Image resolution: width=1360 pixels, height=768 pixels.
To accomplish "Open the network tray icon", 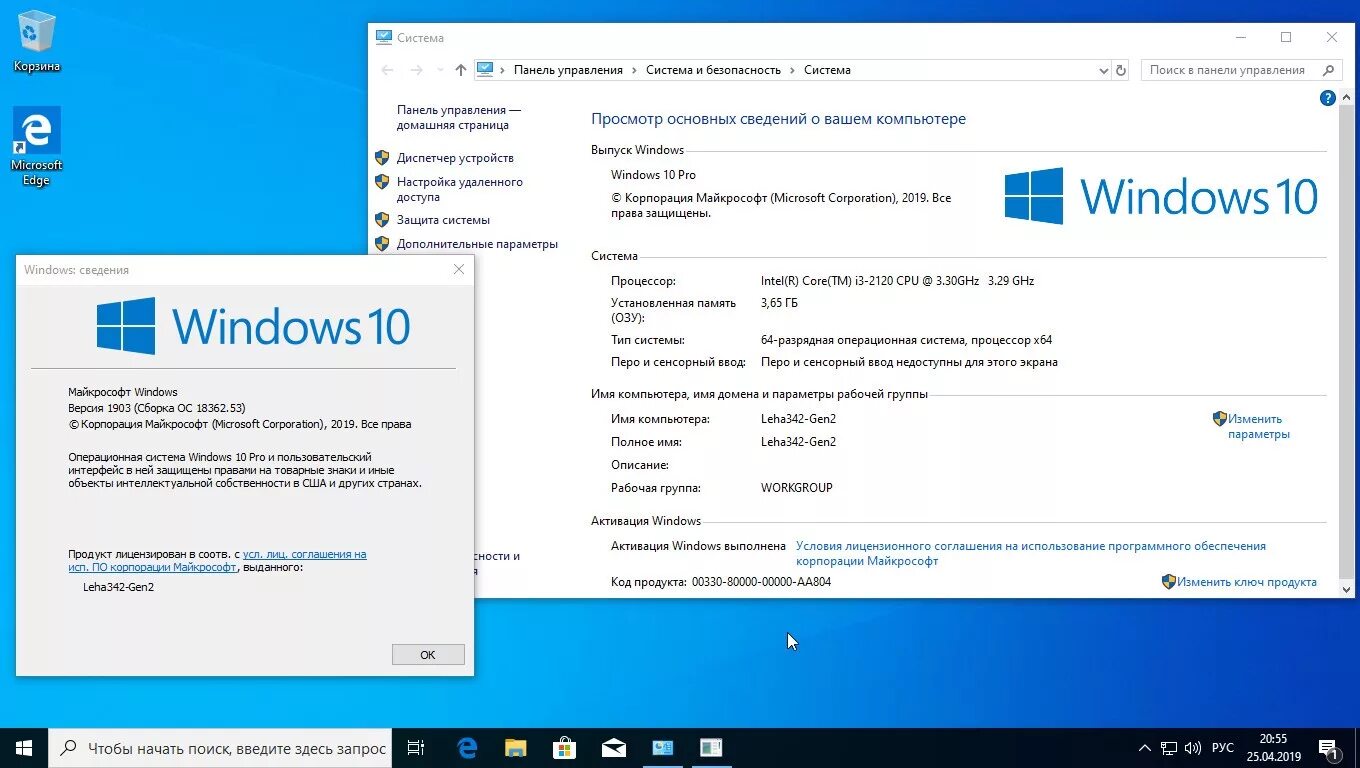I will [x=1169, y=748].
